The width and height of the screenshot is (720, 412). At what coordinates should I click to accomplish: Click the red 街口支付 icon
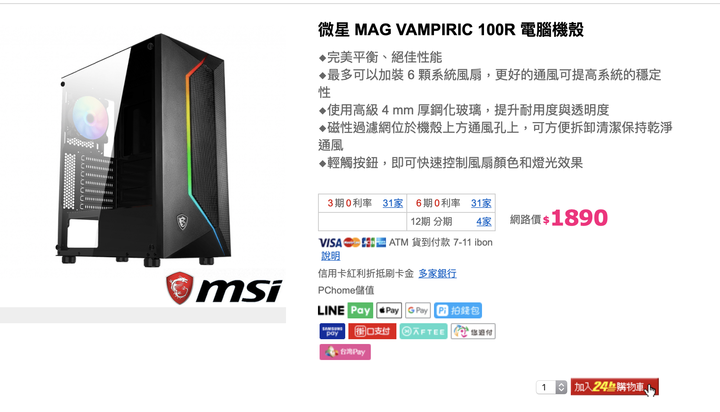(x=372, y=331)
